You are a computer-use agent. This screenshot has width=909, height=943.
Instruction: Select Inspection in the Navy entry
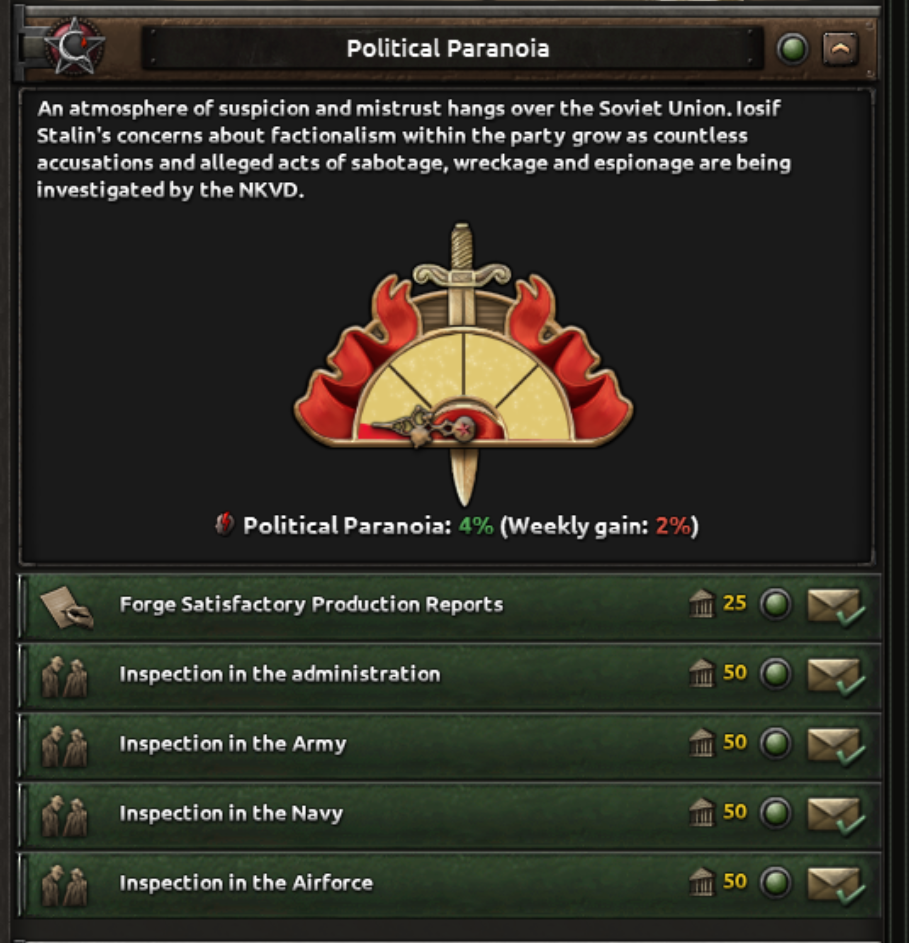(231, 814)
